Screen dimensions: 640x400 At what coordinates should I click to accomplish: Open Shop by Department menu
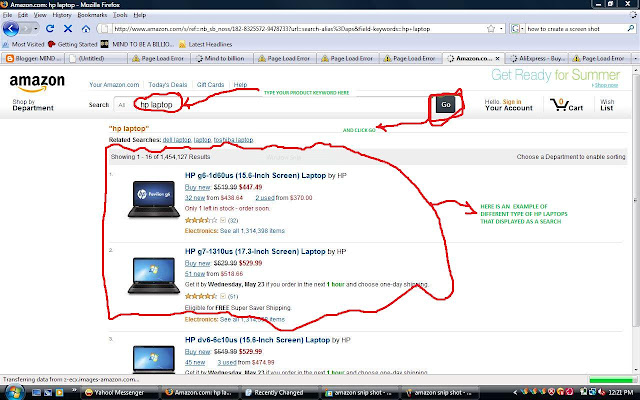33,105
